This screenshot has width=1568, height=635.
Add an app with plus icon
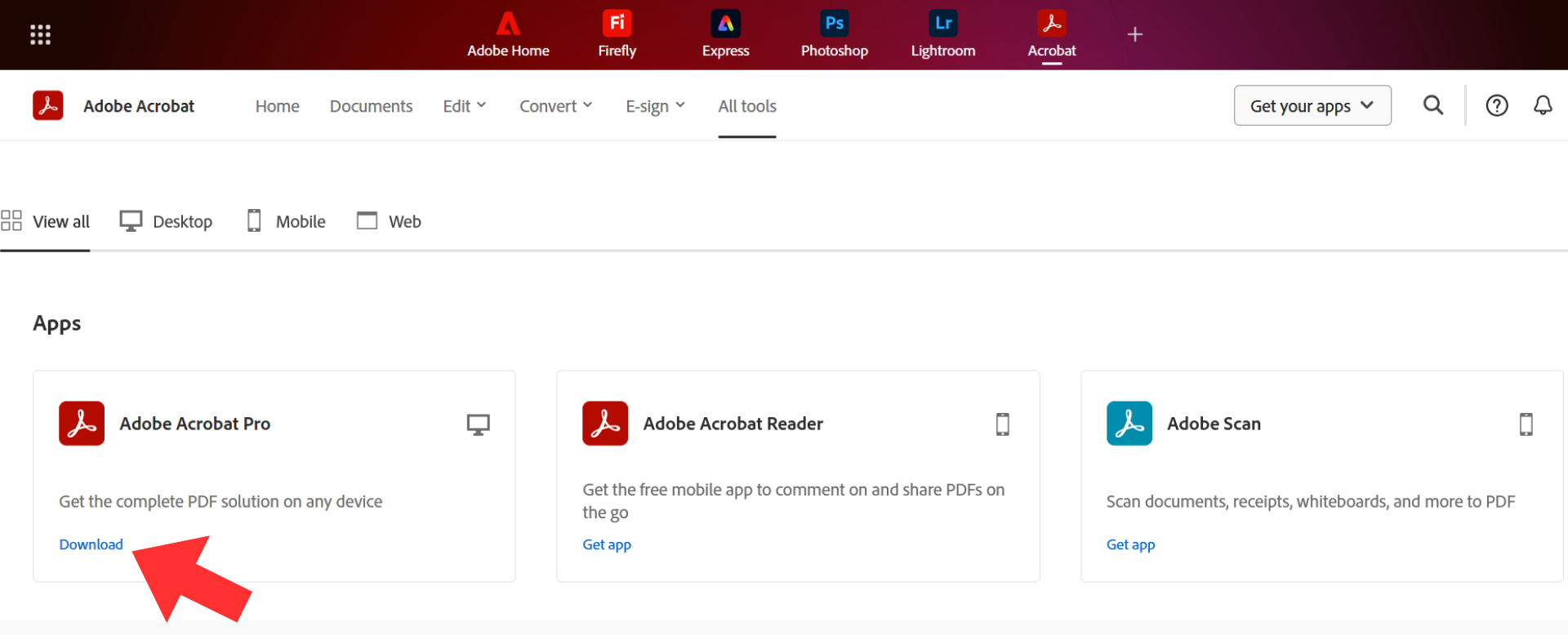pos(1134,34)
